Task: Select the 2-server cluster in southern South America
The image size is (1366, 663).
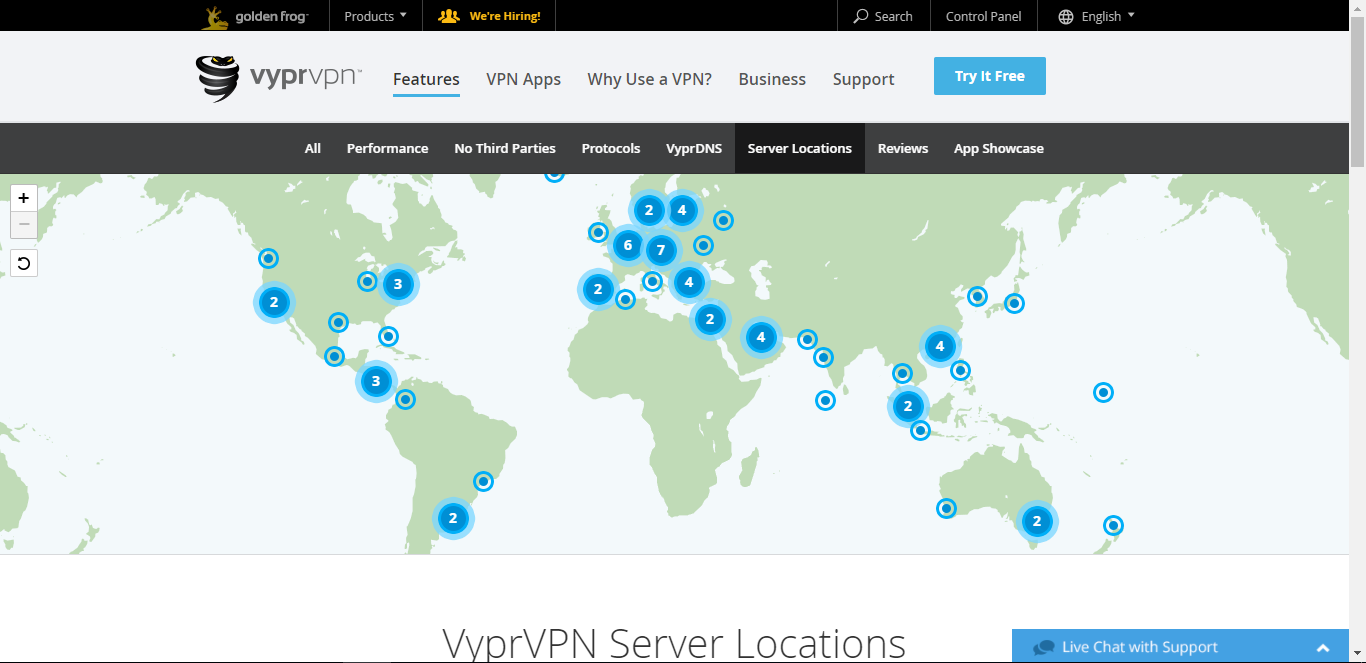Action: (x=453, y=518)
